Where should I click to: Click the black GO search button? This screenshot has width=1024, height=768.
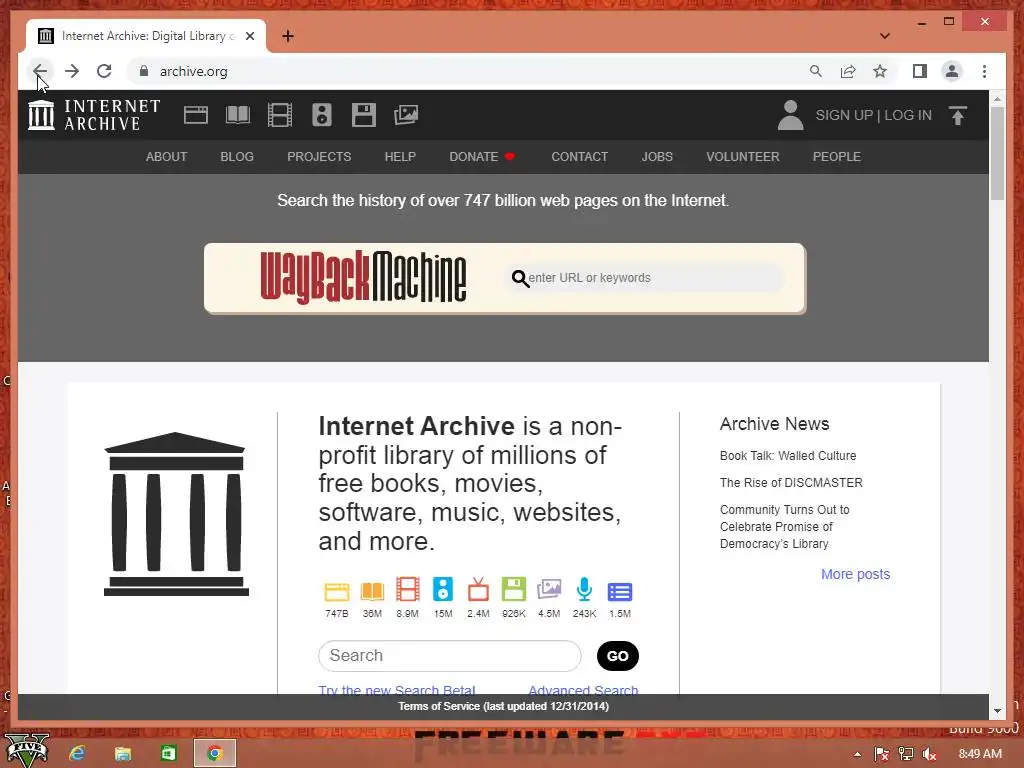click(x=618, y=656)
